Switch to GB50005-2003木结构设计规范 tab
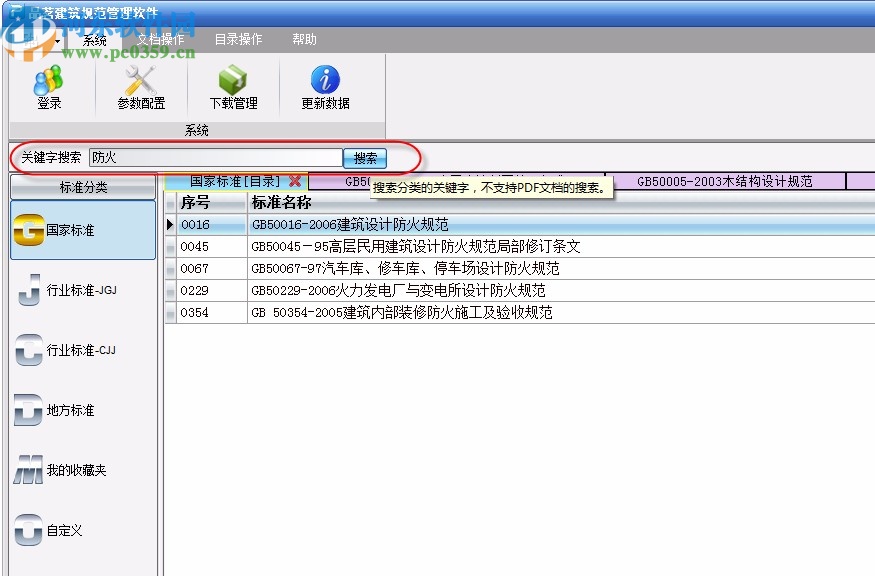875x576 pixels. pos(725,181)
